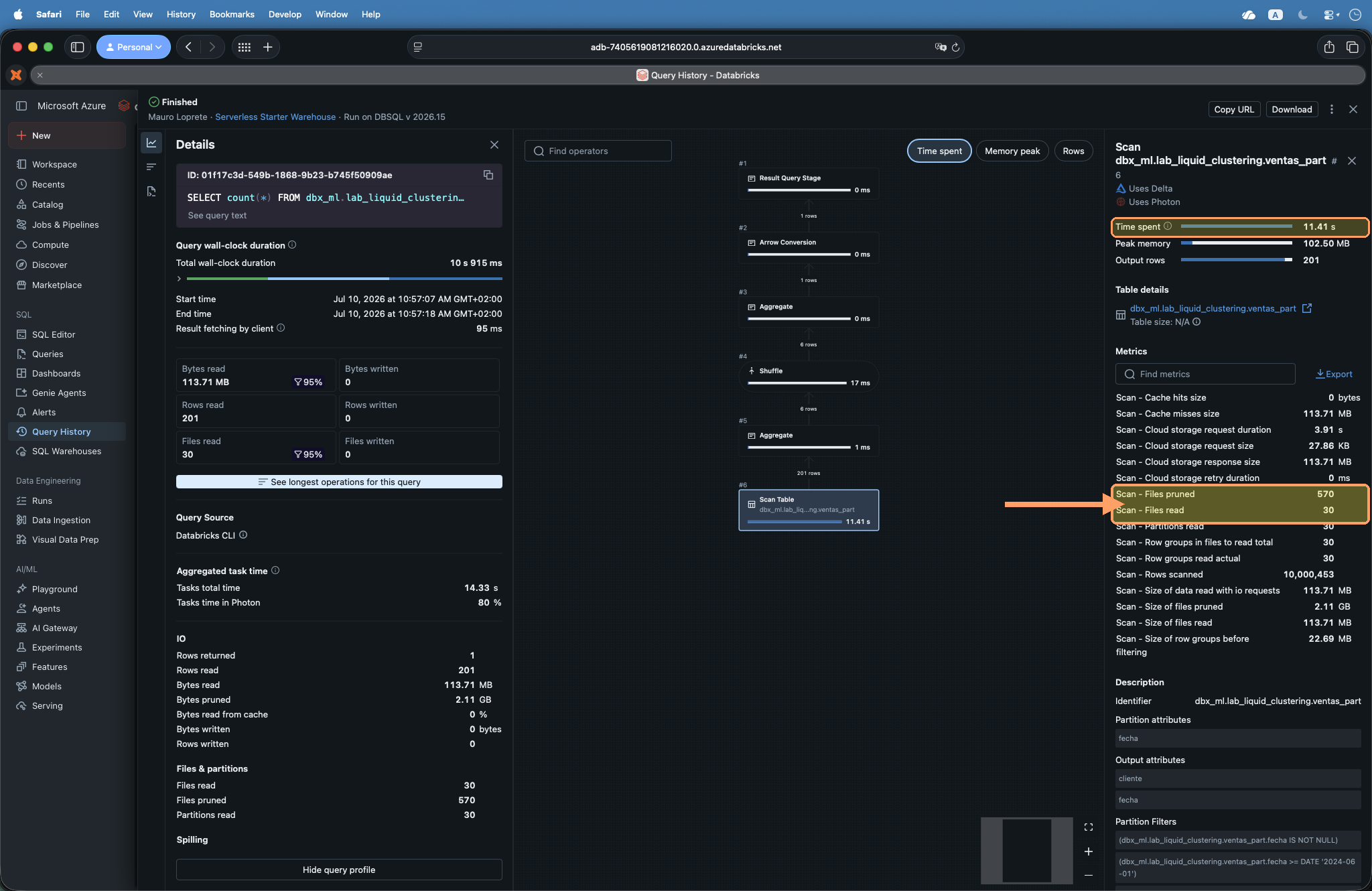Focus the Find operators search field

point(598,151)
